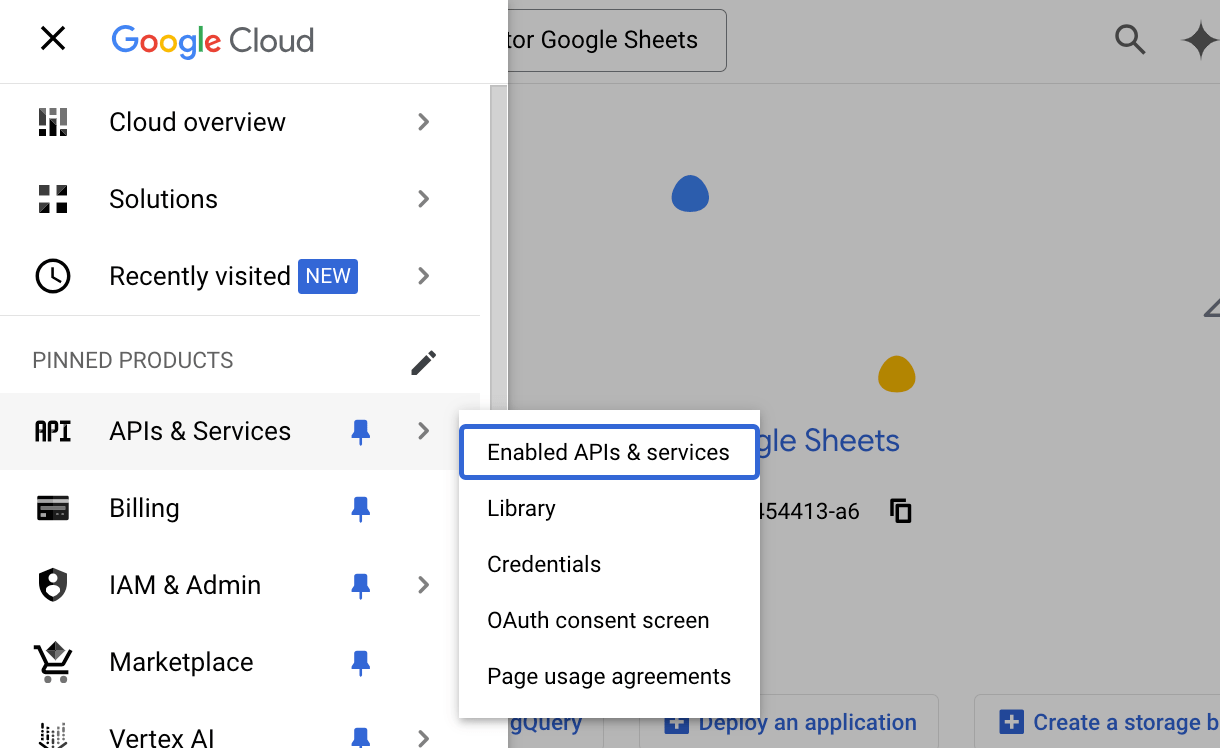
Task: Click the NEW badge next to Recently visited
Action: pyautogui.click(x=328, y=276)
